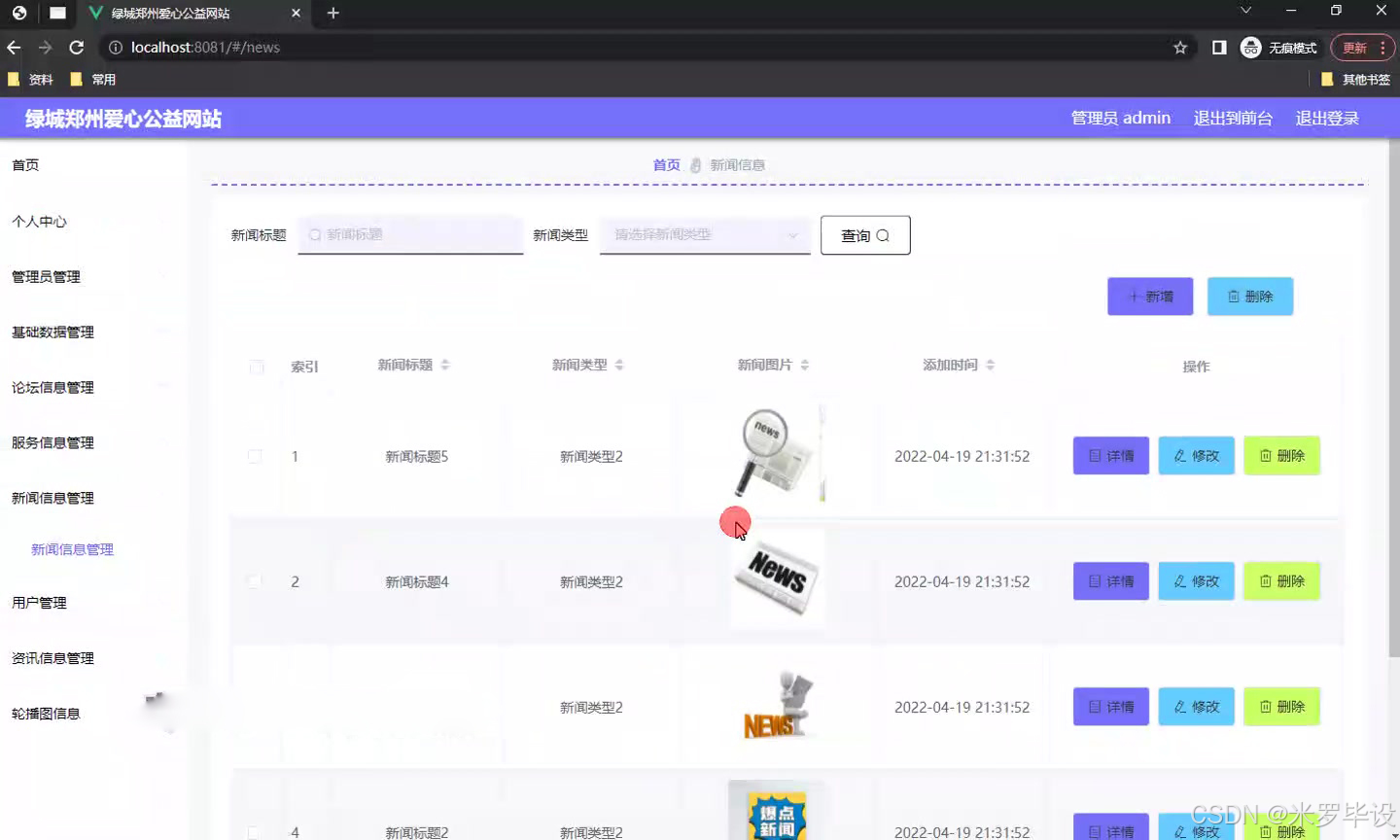
Task: Check the checkbox for 新闻标题4 row
Action: (x=255, y=580)
